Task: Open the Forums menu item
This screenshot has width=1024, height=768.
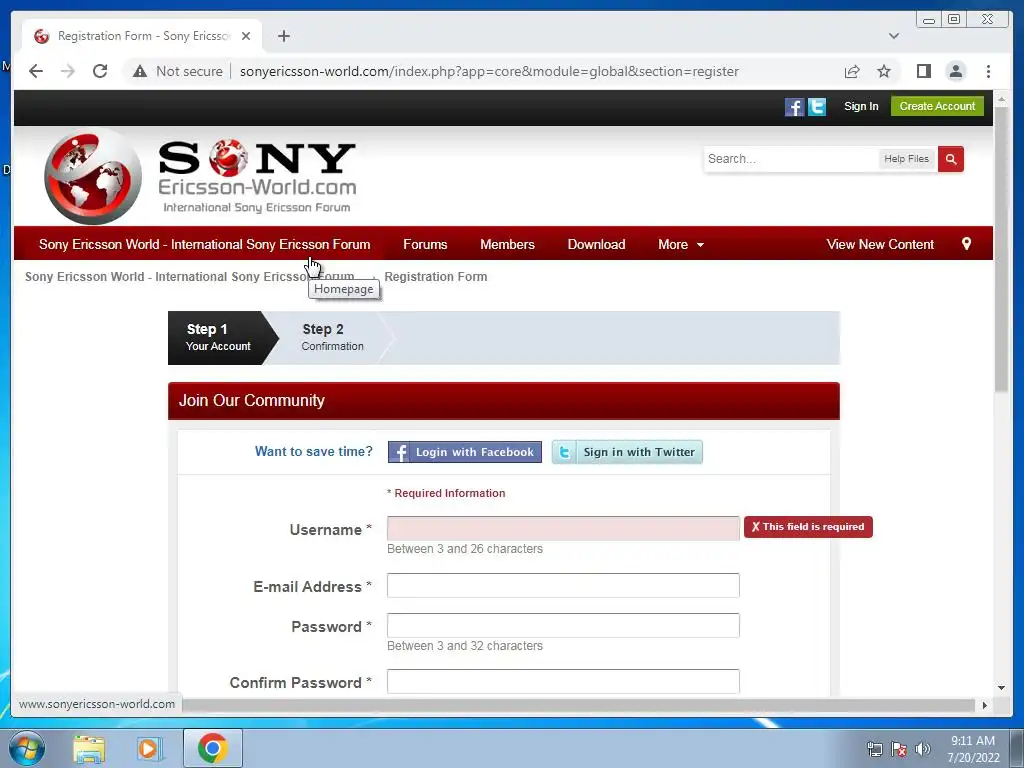Action: (425, 244)
